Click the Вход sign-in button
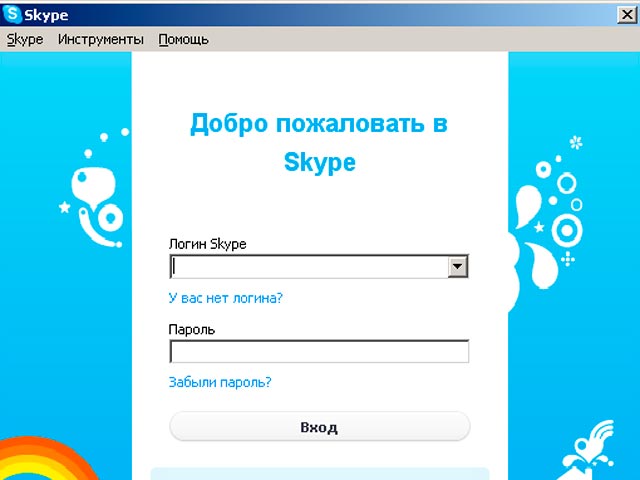This screenshot has height=480, width=640. pyautogui.click(x=320, y=427)
